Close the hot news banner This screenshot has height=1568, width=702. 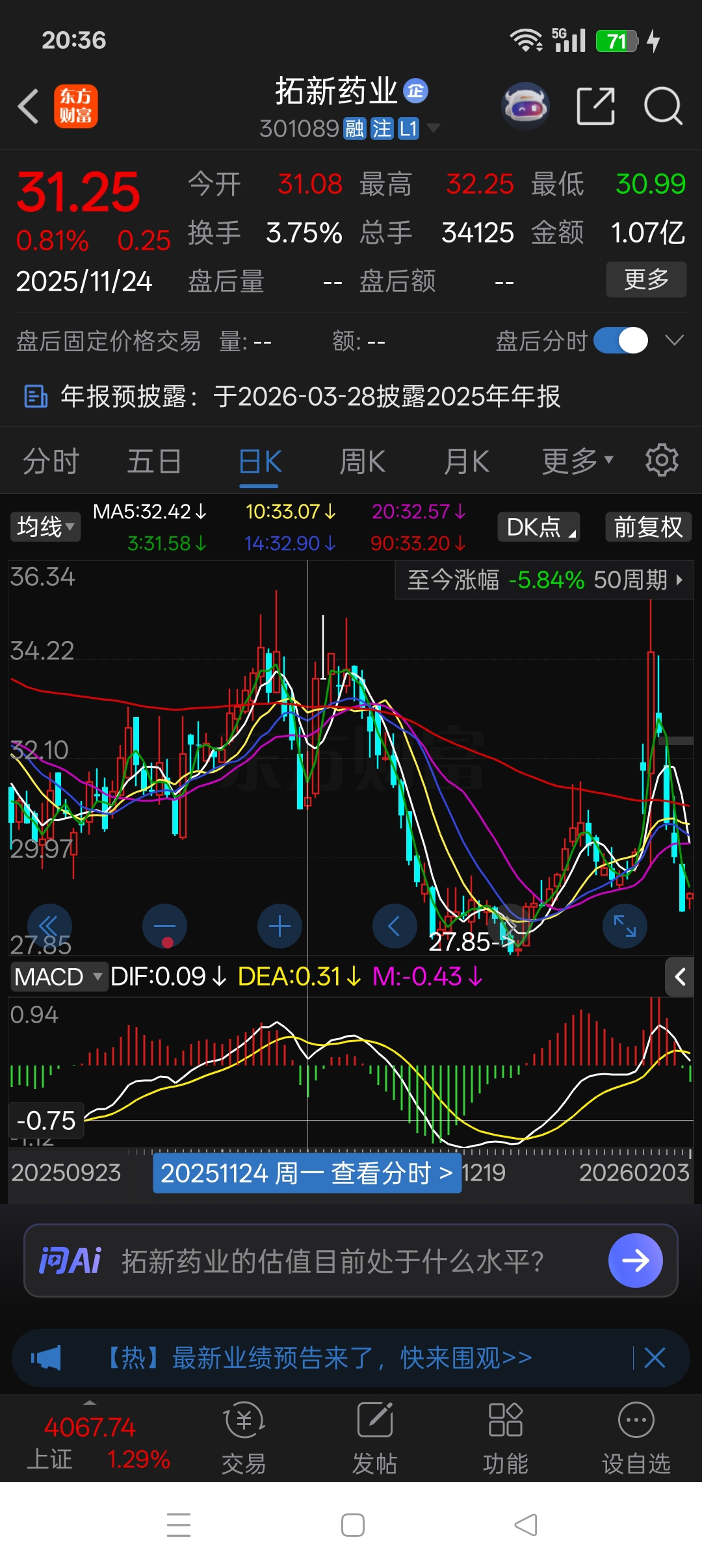click(x=655, y=1357)
